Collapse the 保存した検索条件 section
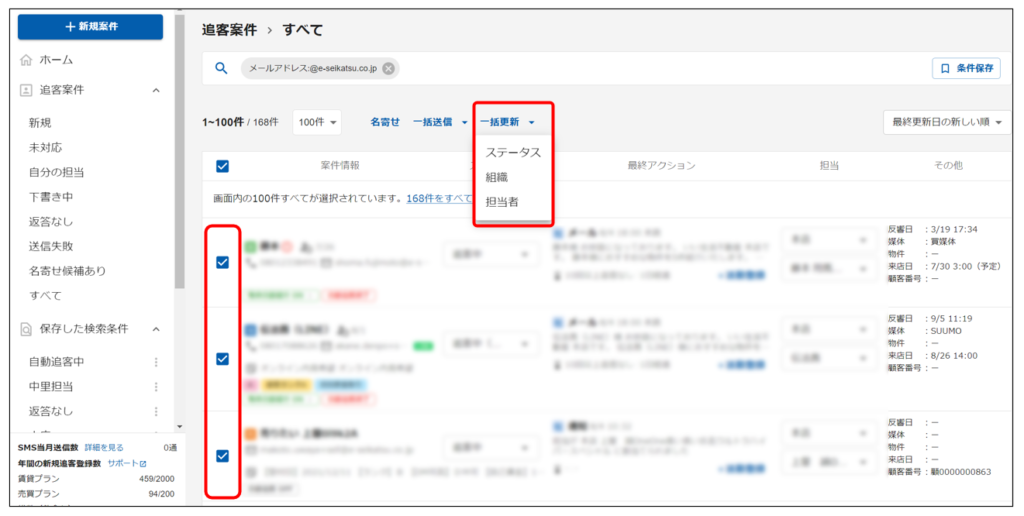Viewport: 1024px width, 516px height. pos(156,329)
